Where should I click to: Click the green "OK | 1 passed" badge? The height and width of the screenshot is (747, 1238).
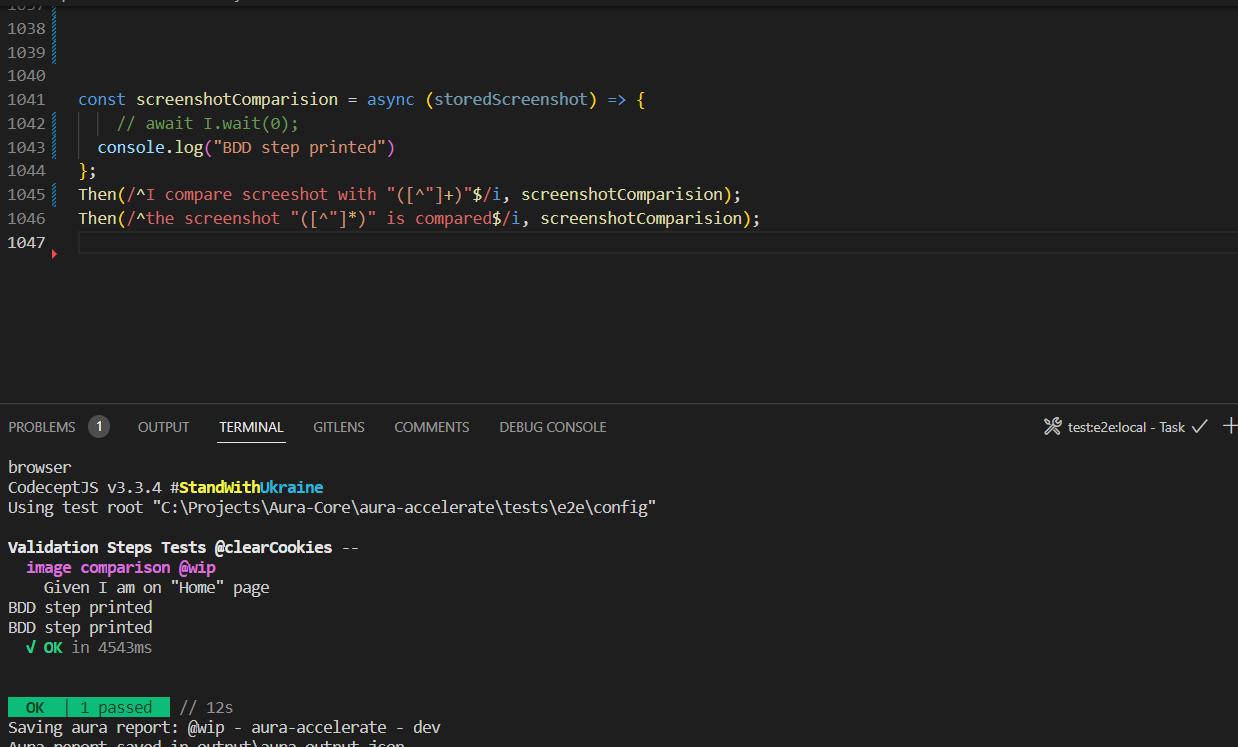click(x=88, y=707)
